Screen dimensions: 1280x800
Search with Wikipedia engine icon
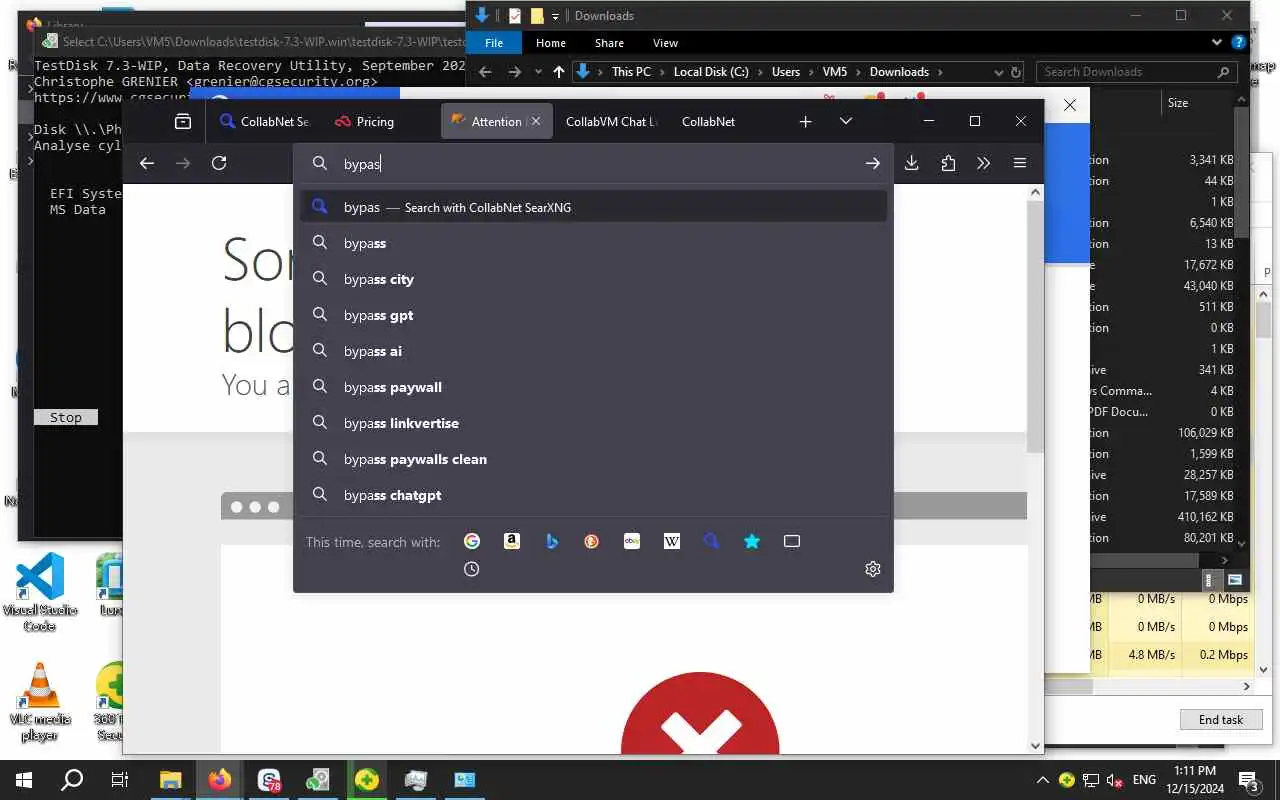(672, 541)
